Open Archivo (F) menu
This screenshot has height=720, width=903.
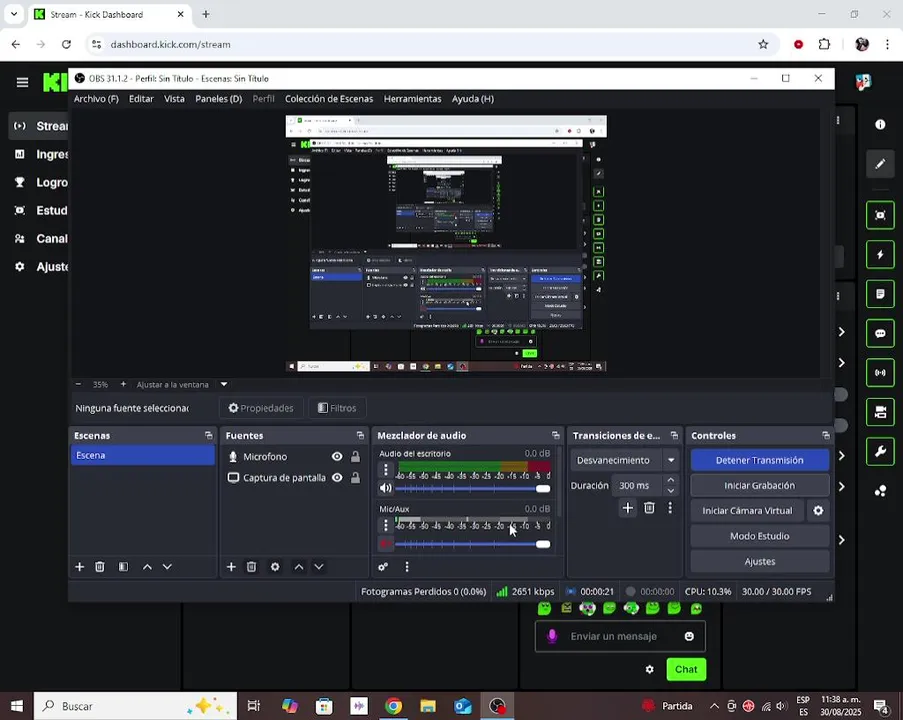coord(96,98)
